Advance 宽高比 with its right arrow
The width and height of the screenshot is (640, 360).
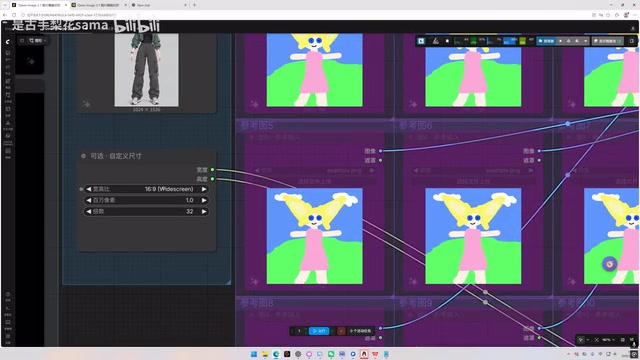(204, 189)
